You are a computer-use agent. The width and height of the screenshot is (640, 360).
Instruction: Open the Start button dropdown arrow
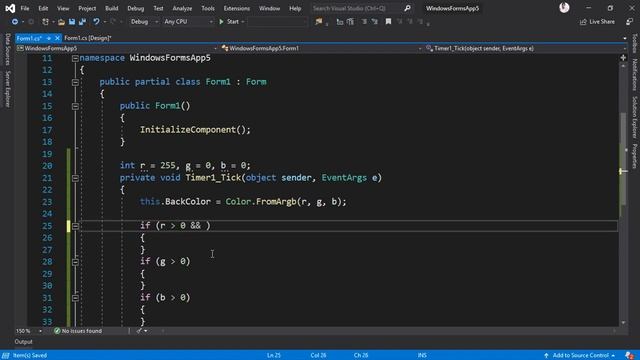(x=243, y=22)
